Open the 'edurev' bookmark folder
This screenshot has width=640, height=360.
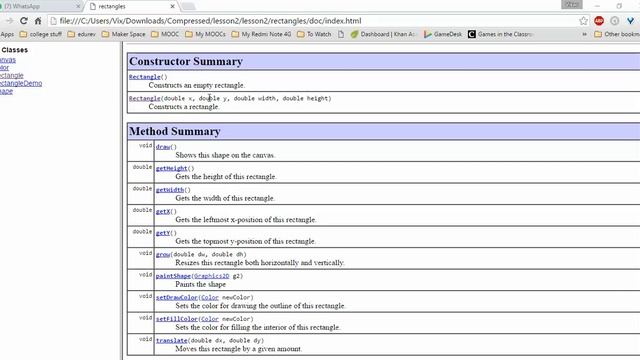82,34
